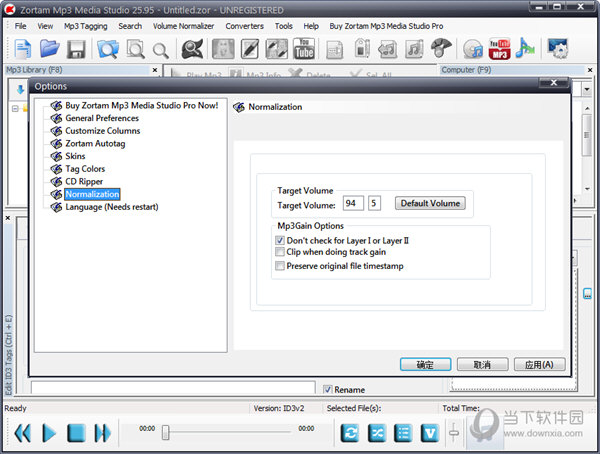Open the Search menu

(x=130, y=26)
